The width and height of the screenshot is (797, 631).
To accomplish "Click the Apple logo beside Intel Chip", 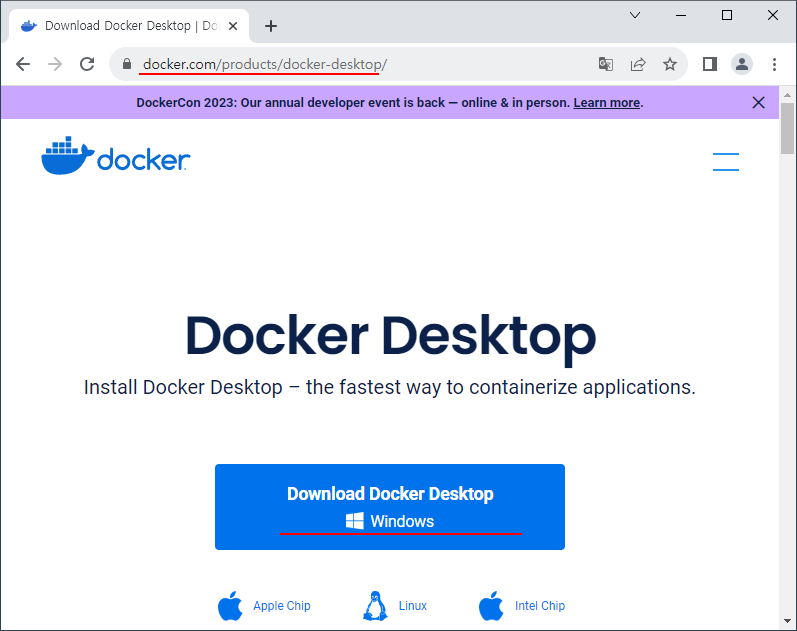I will (x=491, y=606).
